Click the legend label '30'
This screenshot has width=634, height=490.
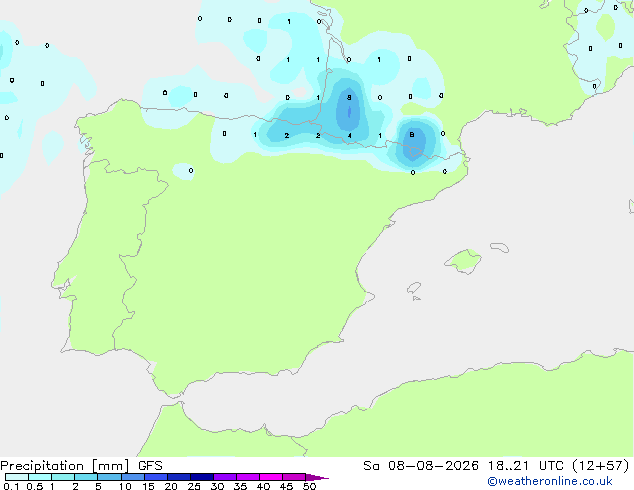(217, 486)
